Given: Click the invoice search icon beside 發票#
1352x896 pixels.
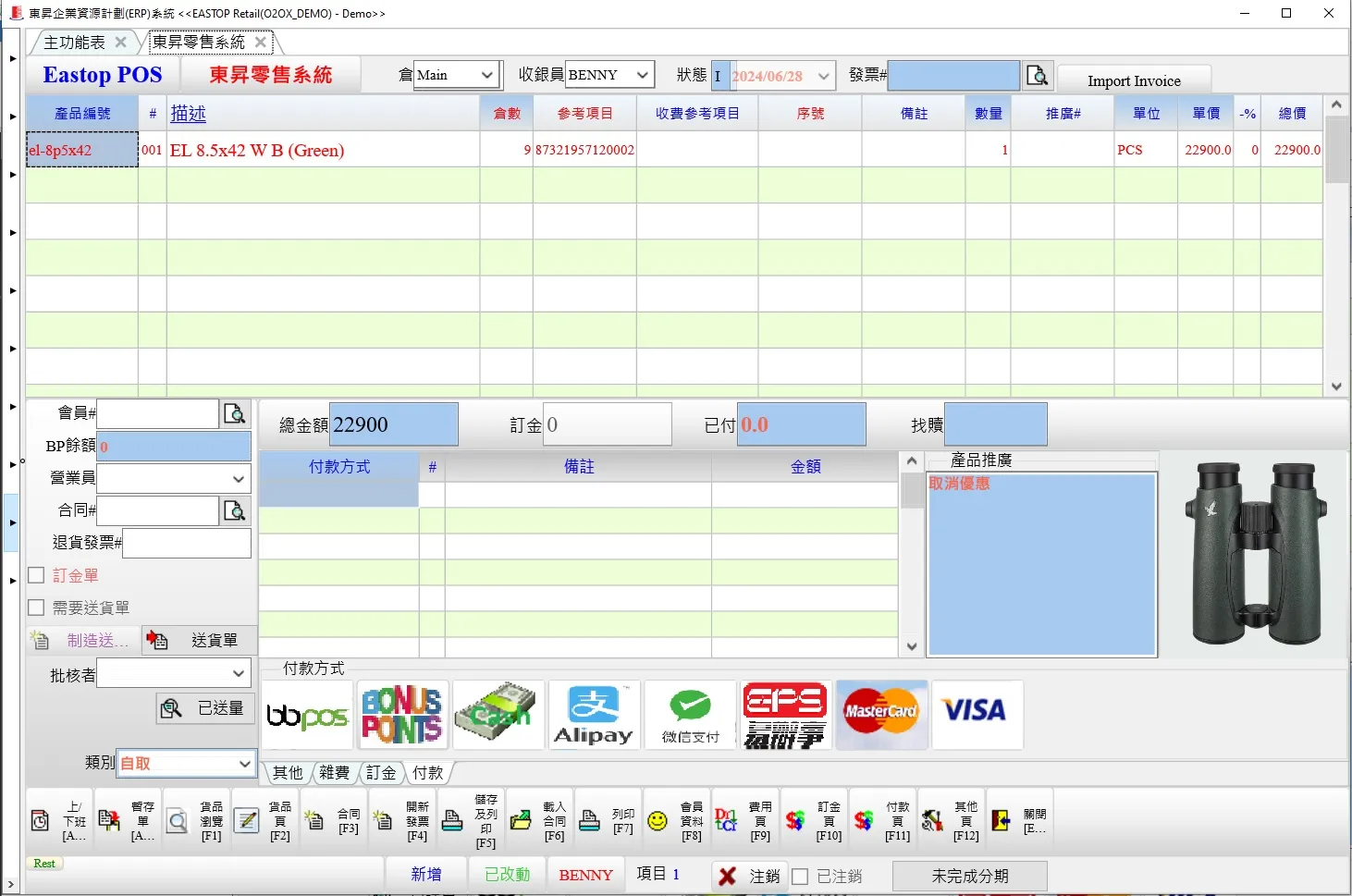Looking at the screenshot, I should tap(1038, 76).
